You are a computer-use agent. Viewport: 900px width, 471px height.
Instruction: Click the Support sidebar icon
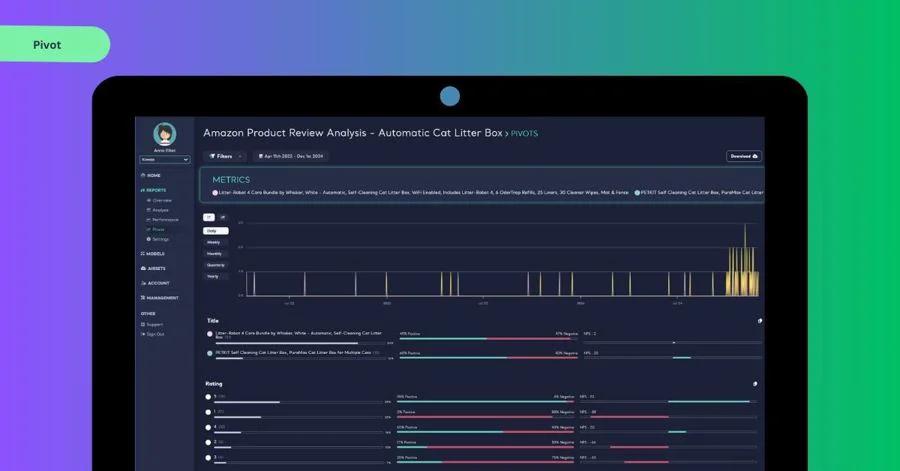tap(143, 325)
